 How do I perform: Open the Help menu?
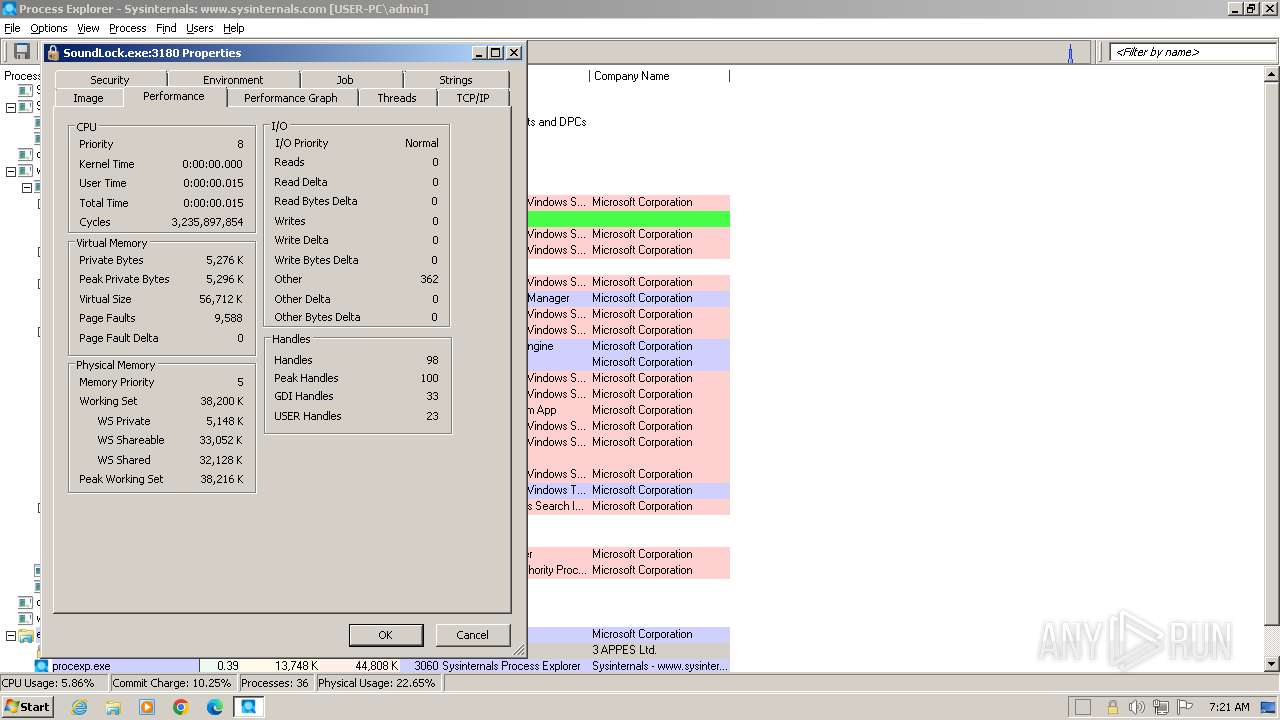pyautogui.click(x=234, y=28)
